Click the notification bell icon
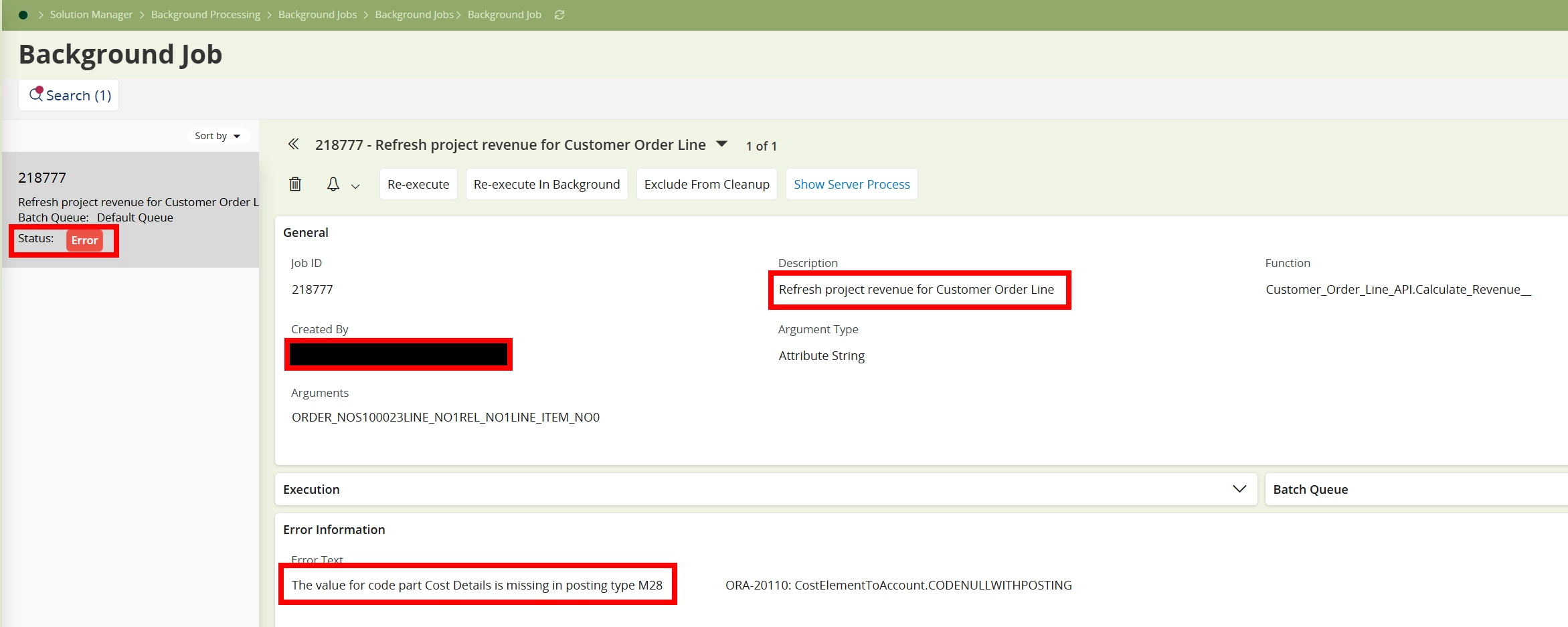 tap(333, 184)
